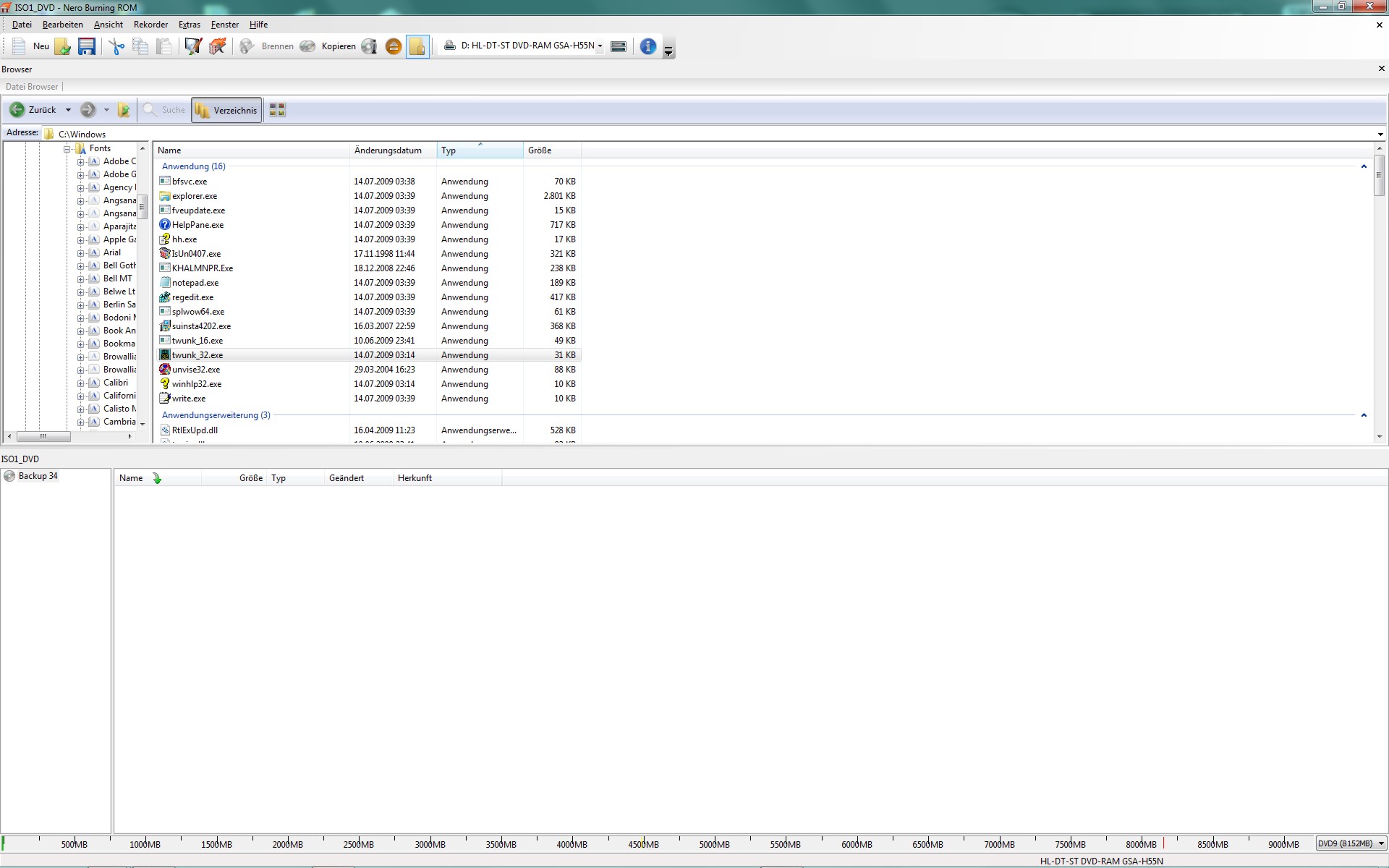Viewport: 1389px width, 868px height.
Task: Sort compilation by the Herkunft column
Action: pos(447,478)
